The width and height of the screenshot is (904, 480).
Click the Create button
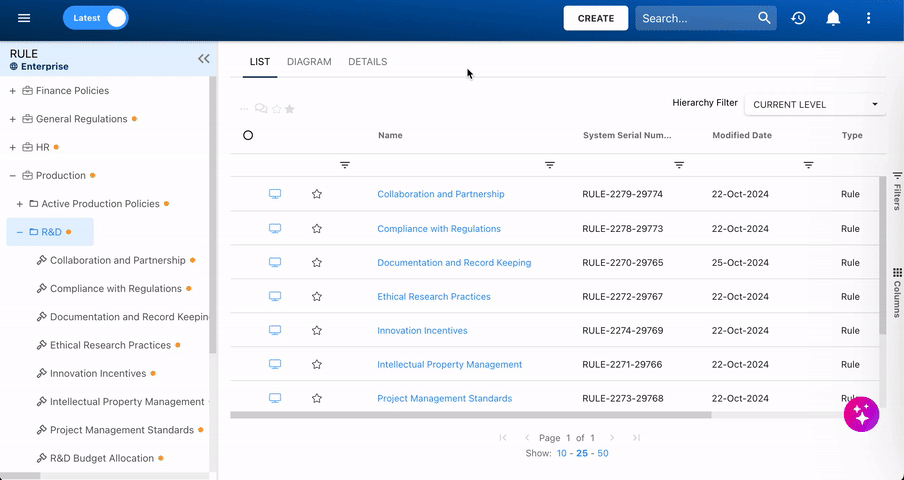(x=596, y=18)
